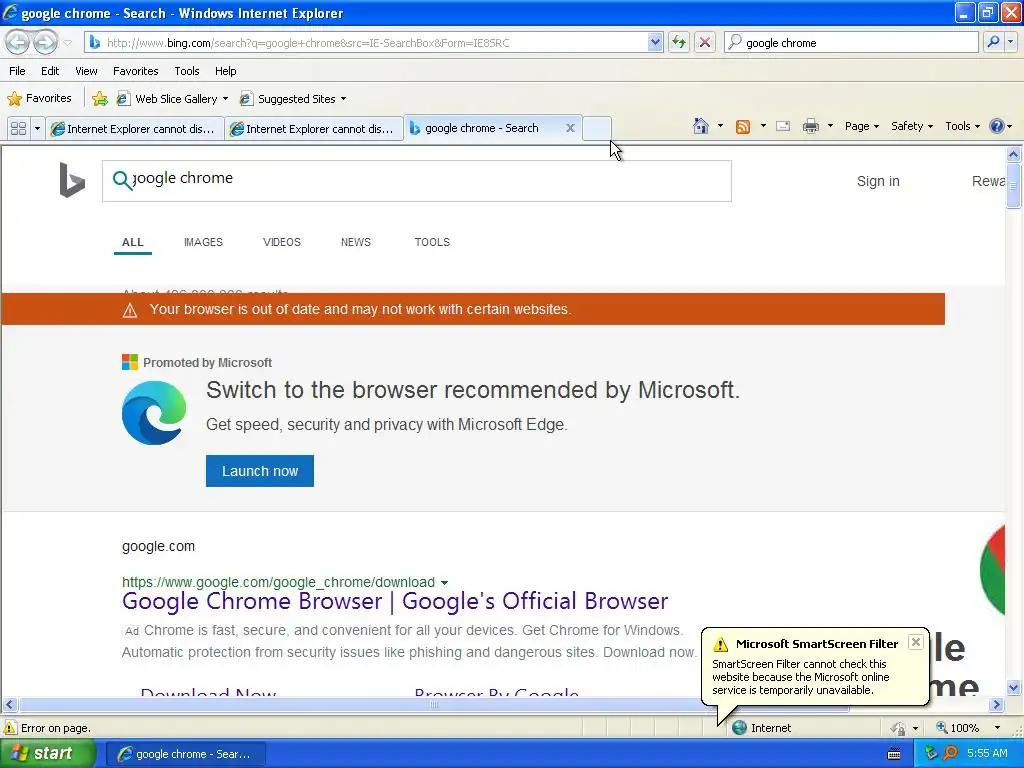Viewport: 1024px width, 768px height.
Task: Click the Bing search text box
Action: pos(417,181)
